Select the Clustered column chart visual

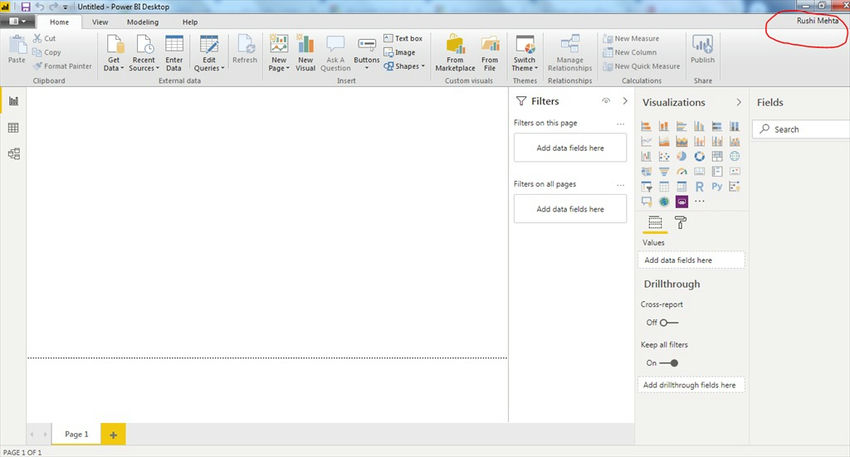coord(699,126)
